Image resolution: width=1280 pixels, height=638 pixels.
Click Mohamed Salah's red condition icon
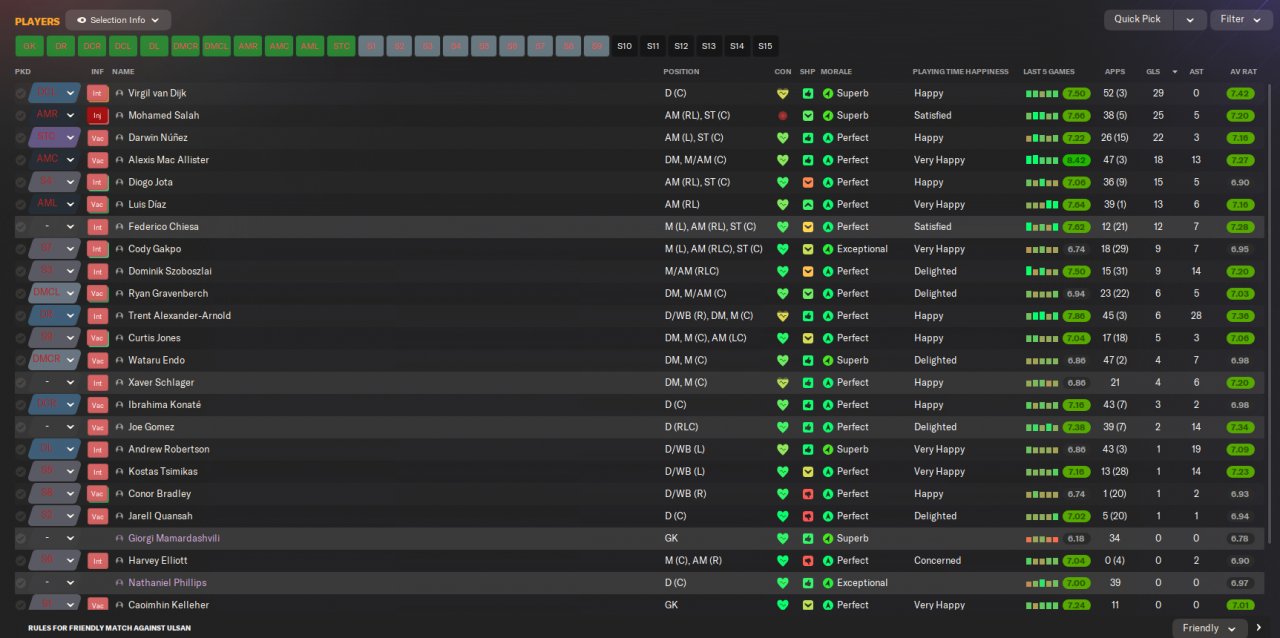tap(782, 115)
